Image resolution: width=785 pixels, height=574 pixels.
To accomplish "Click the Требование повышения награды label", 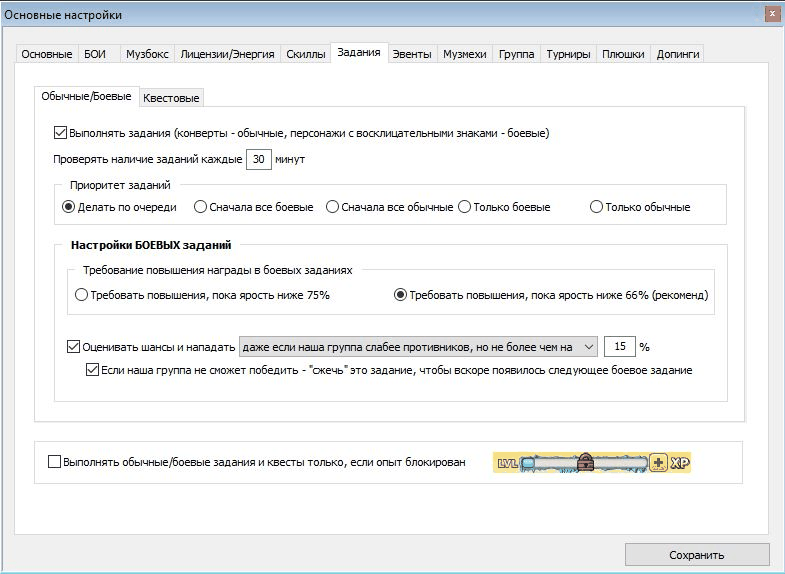I will (x=218, y=270).
